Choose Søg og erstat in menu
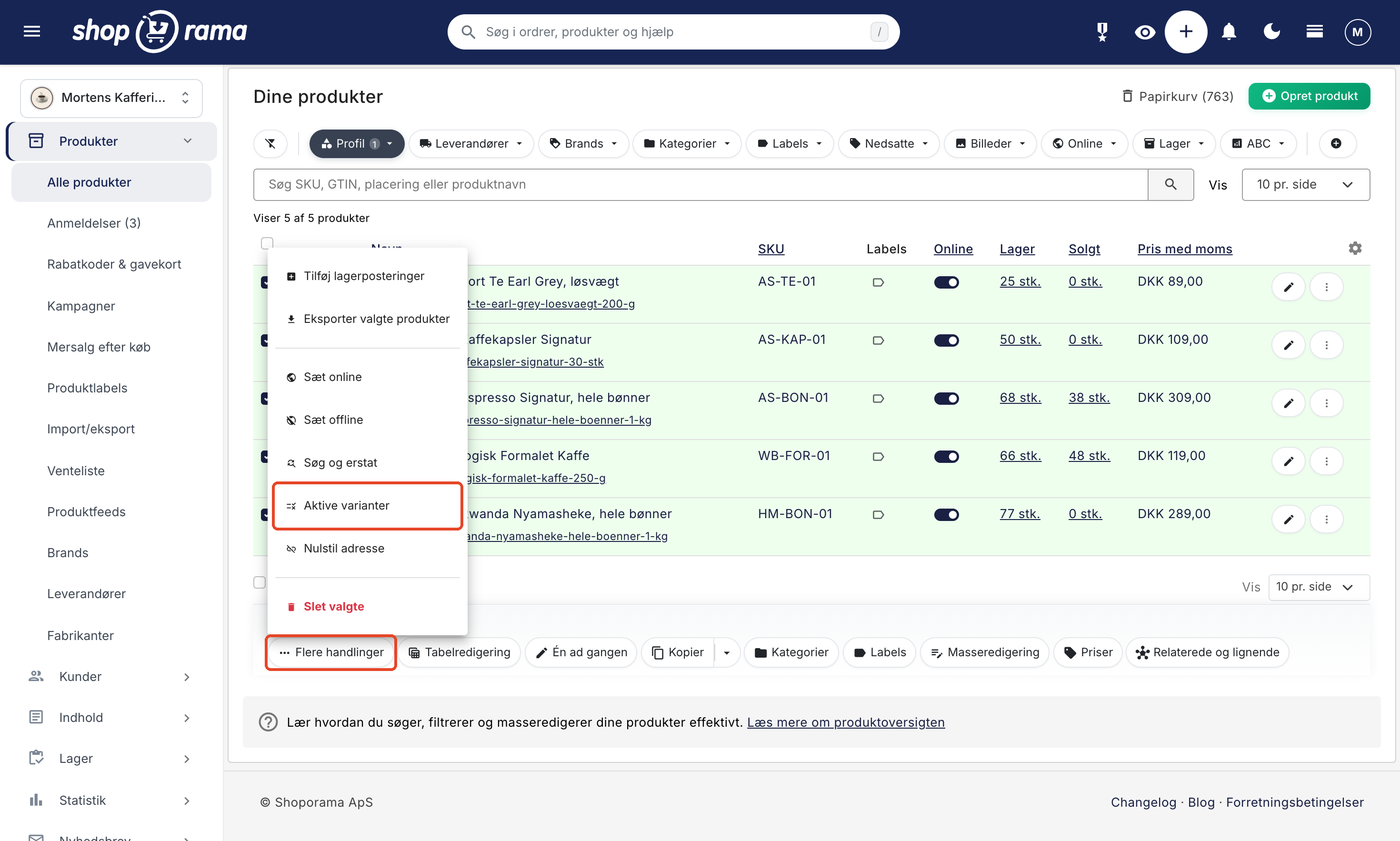This screenshot has height=841, width=1400. coord(367,463)
